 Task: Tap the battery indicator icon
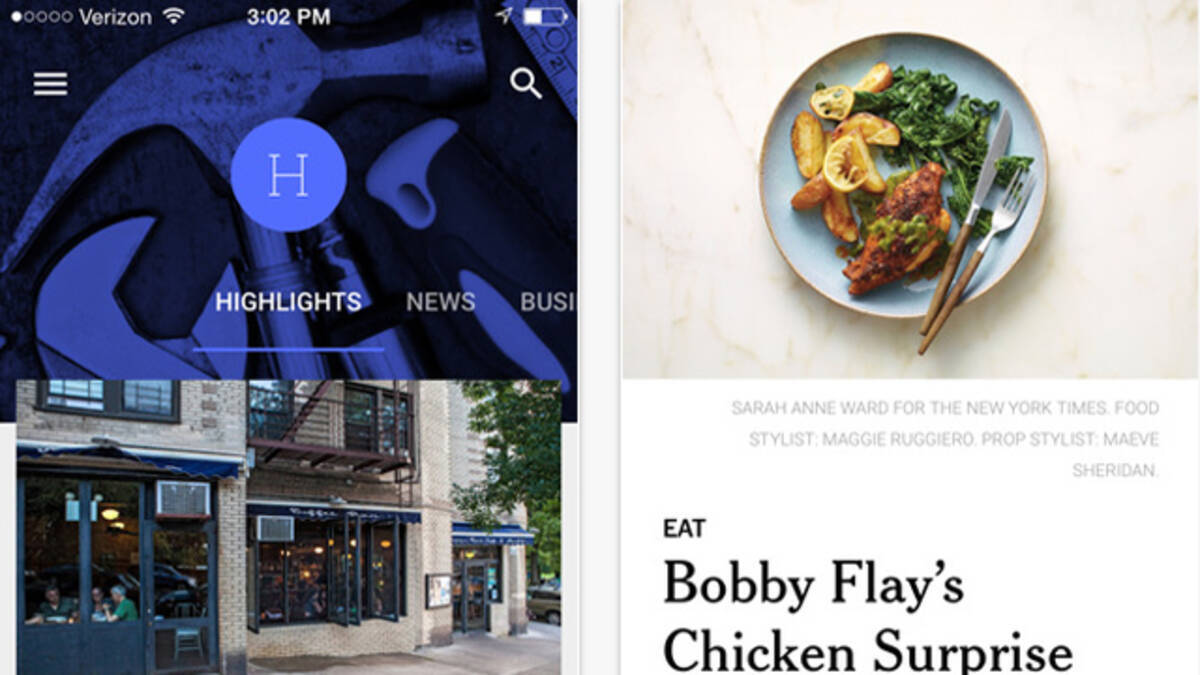point(545,17)
